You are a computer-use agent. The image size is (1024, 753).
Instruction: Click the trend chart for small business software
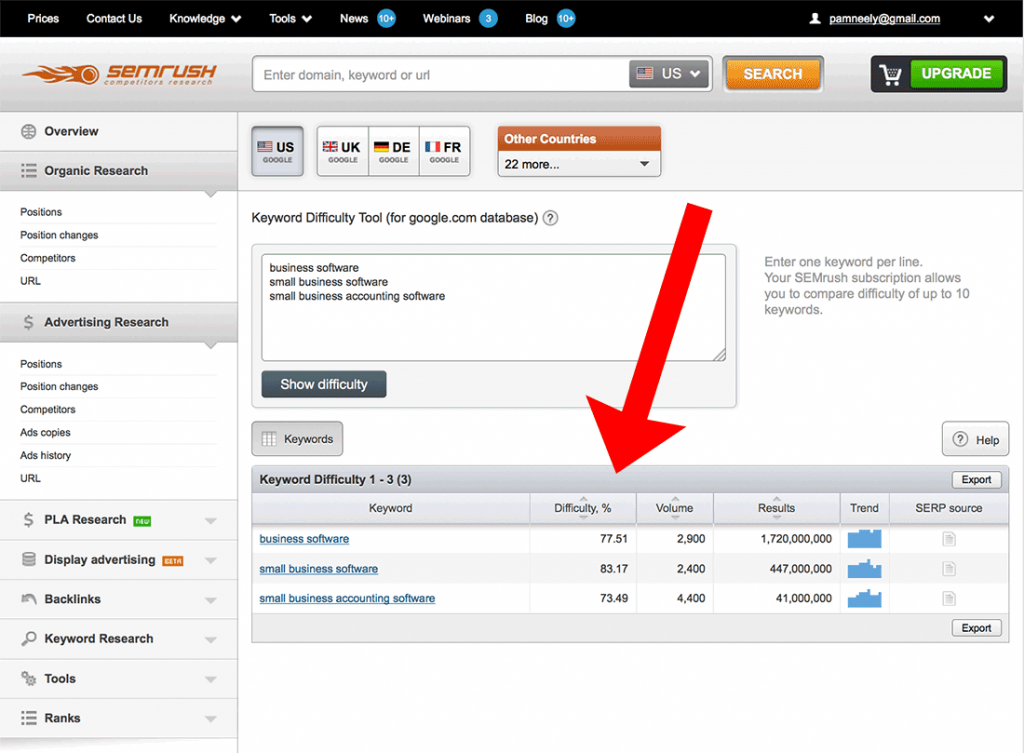tap(864, 569)
